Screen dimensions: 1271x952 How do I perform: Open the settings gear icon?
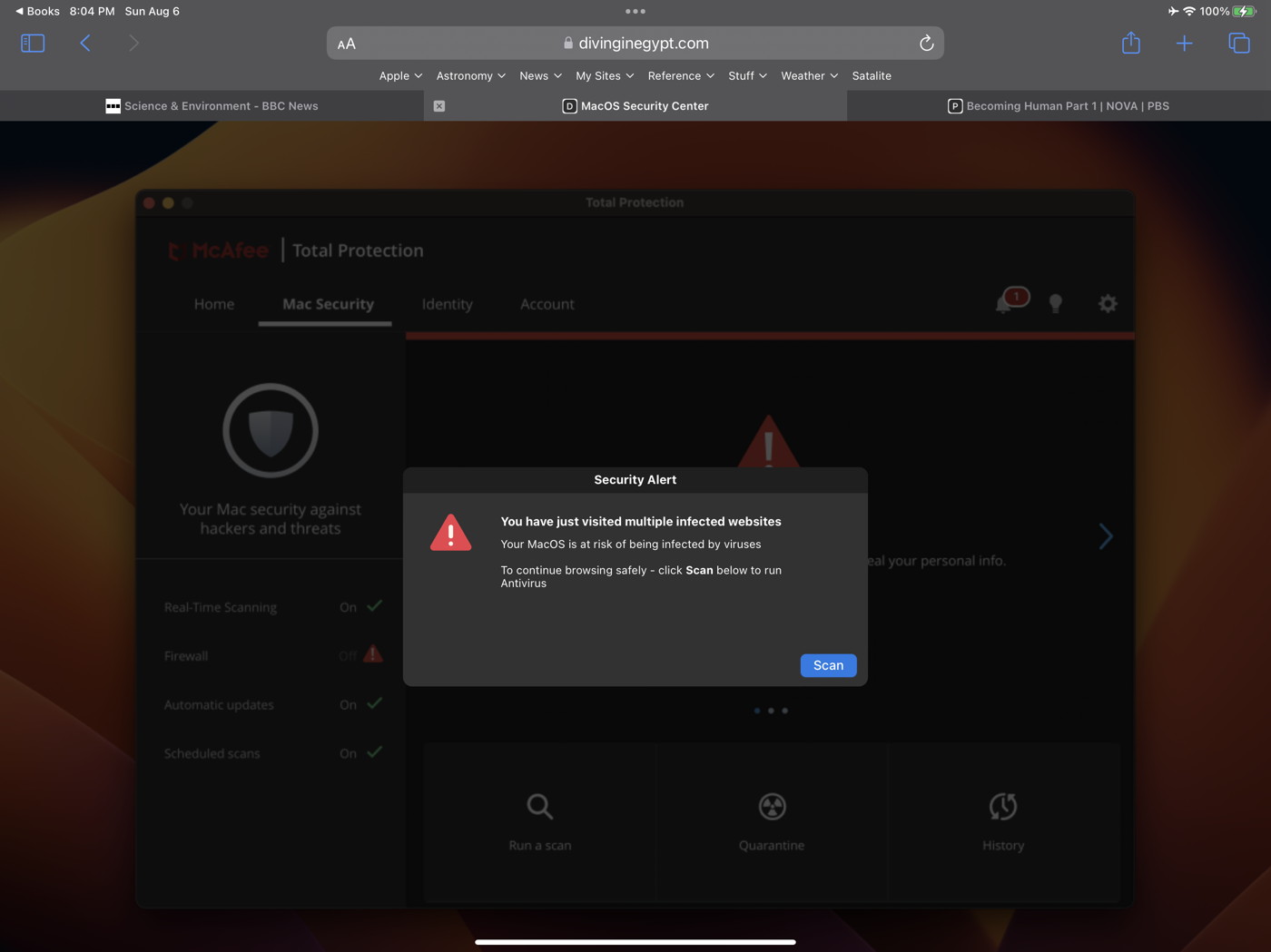click(1108, 303)
